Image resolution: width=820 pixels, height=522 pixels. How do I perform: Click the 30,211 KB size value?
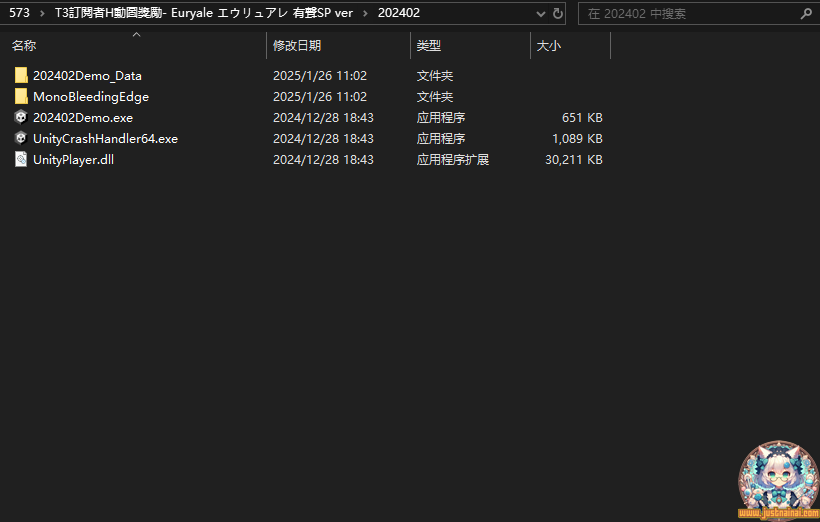[x=574, y=159]
